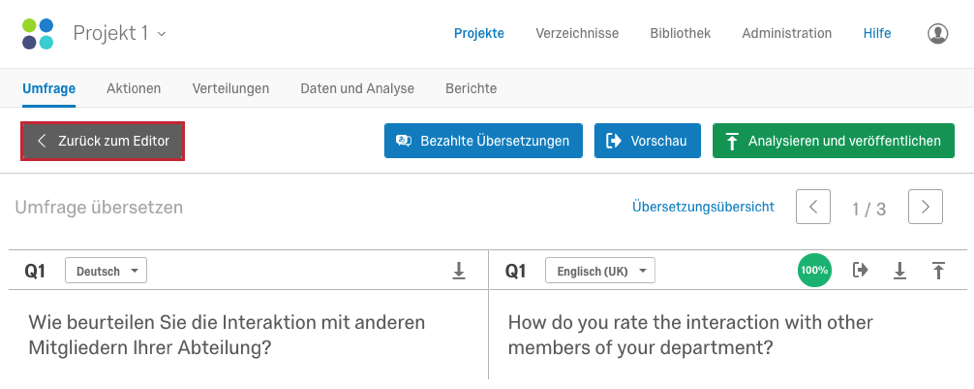The height and width of the screenshot is (389, 974).
Task: Click the Qualtrics colored dots logo
Action: coord(38,34)
